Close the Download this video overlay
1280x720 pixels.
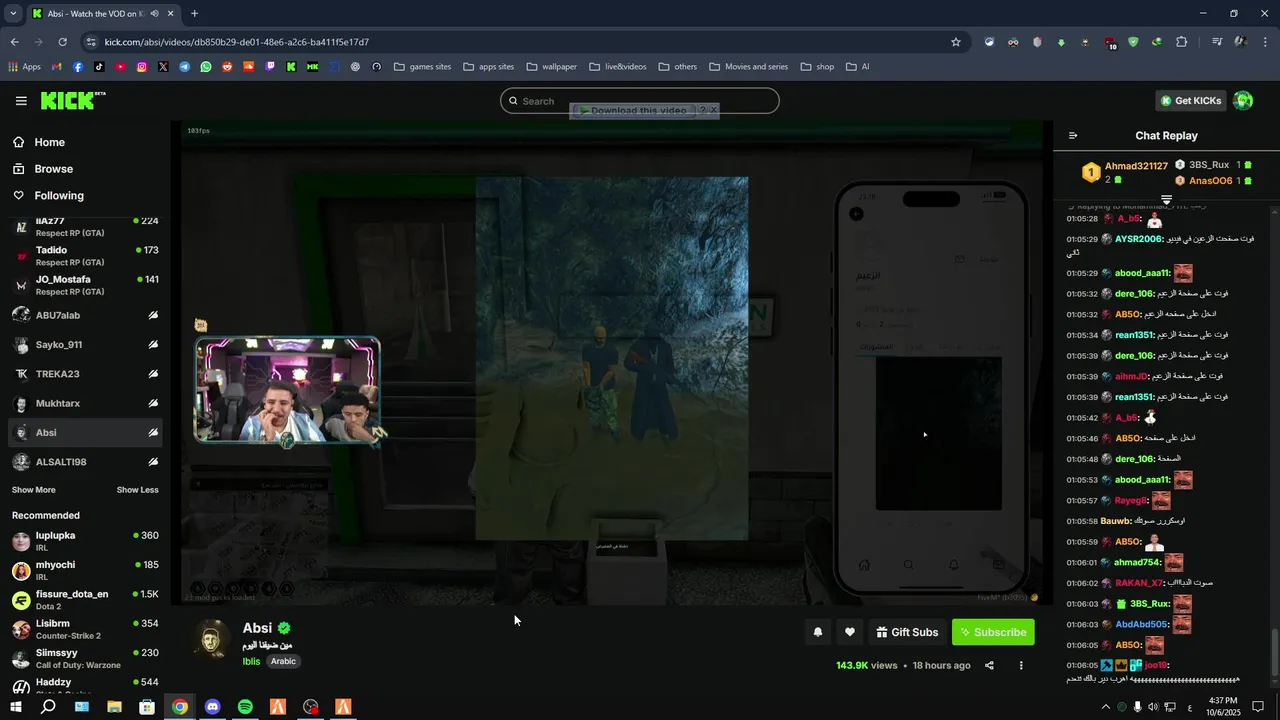pos(713,110)
